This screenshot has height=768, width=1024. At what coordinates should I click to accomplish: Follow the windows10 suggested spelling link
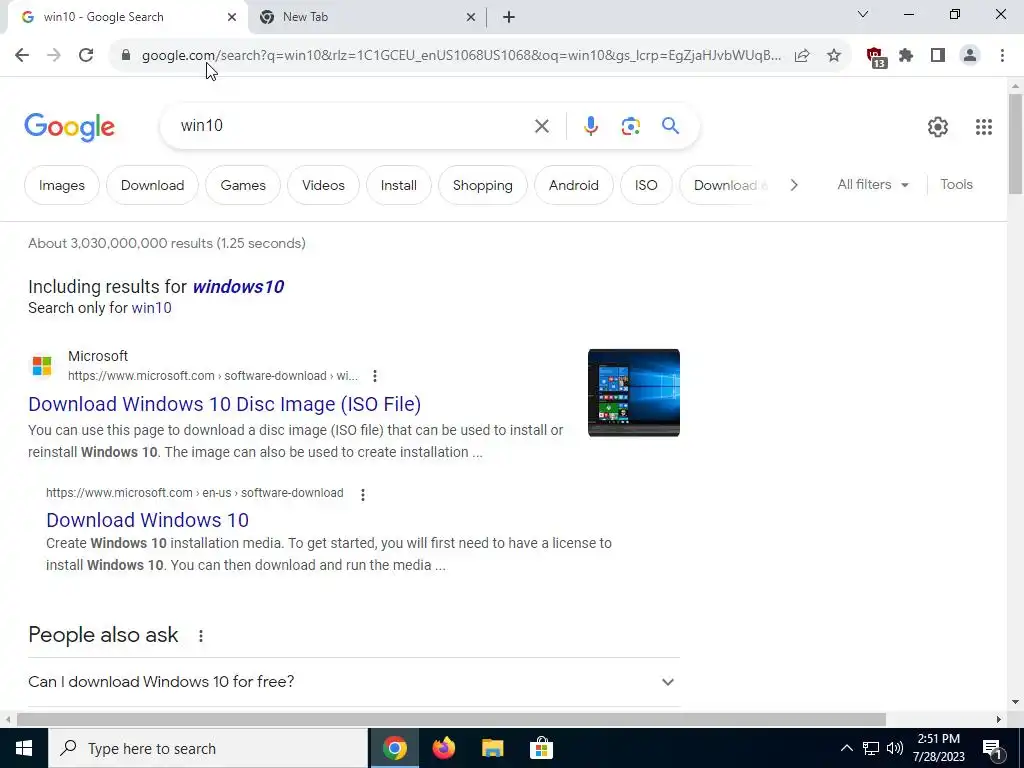(x=238, y=287)
